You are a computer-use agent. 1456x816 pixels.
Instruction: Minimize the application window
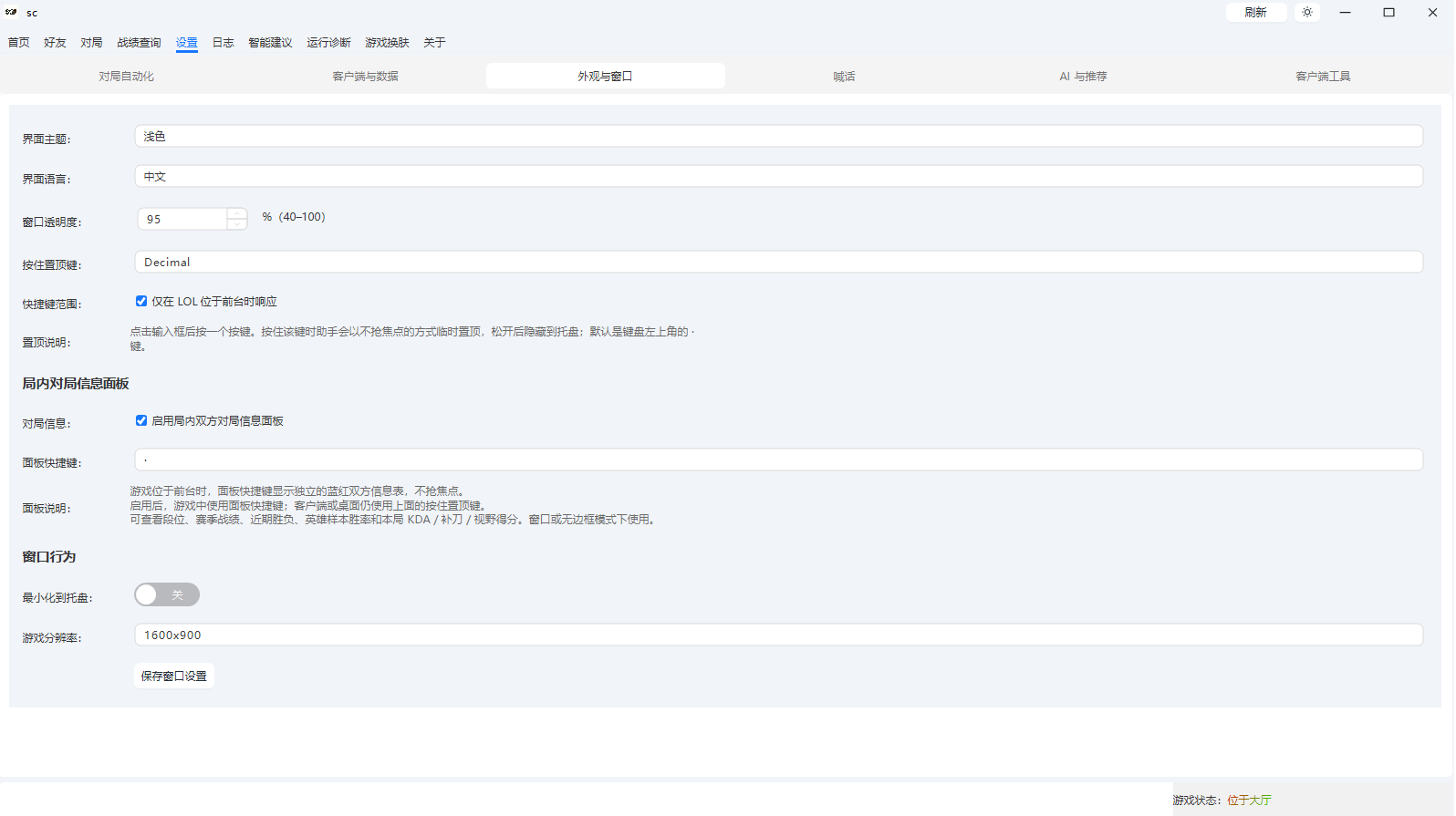coord(1345,12)
